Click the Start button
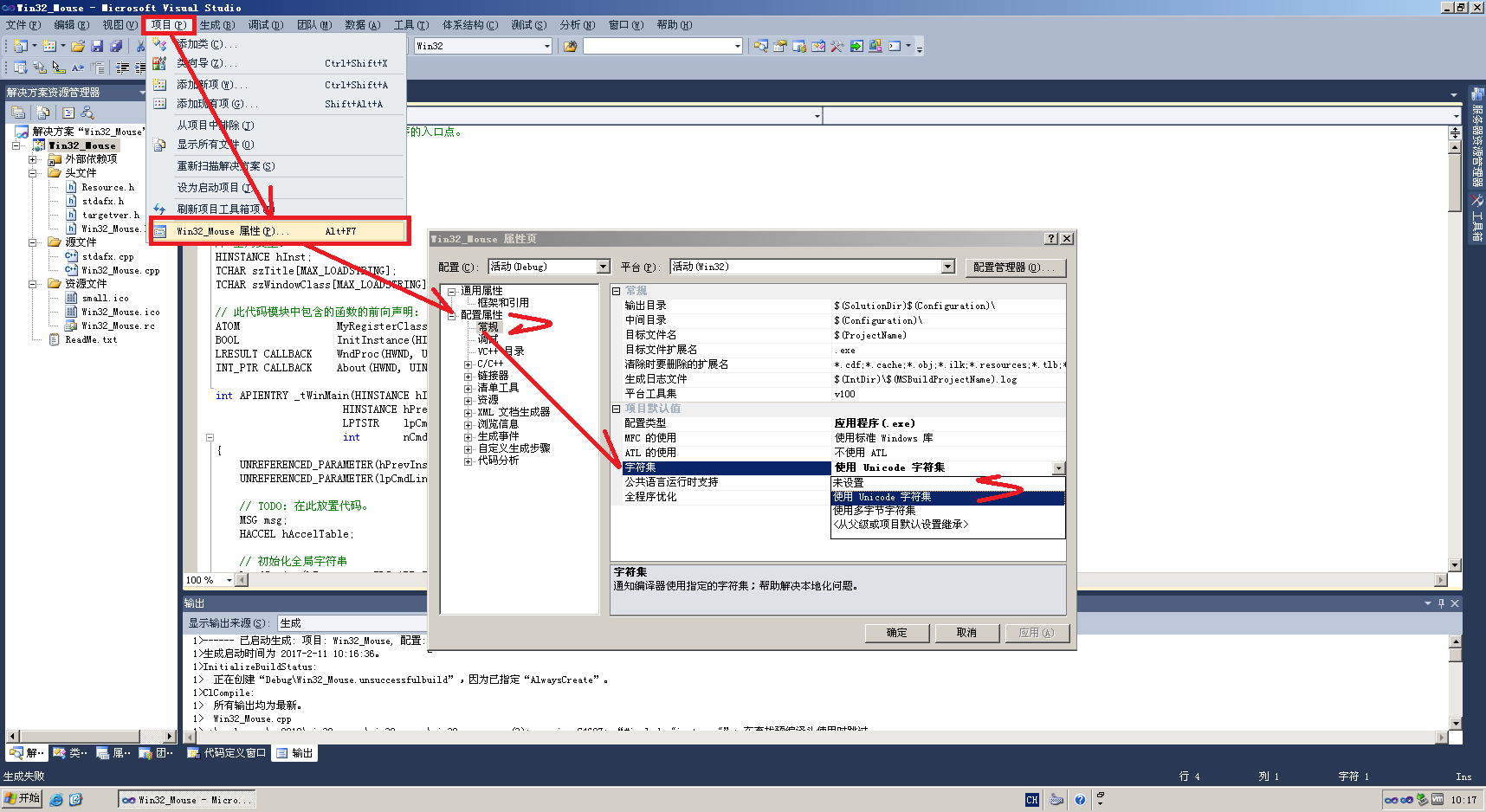 coord(23,798)
